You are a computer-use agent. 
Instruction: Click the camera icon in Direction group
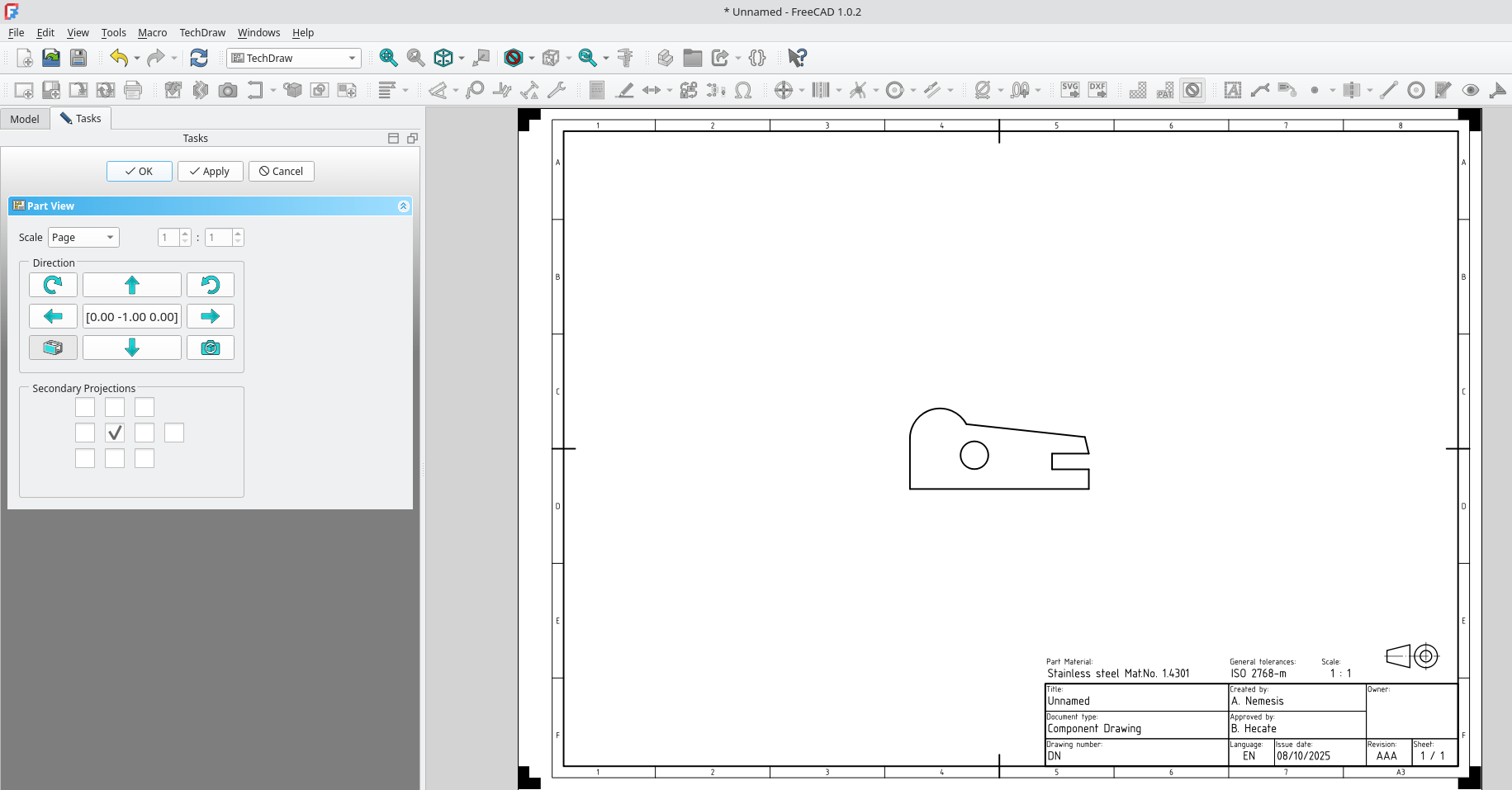coord(211,348)
